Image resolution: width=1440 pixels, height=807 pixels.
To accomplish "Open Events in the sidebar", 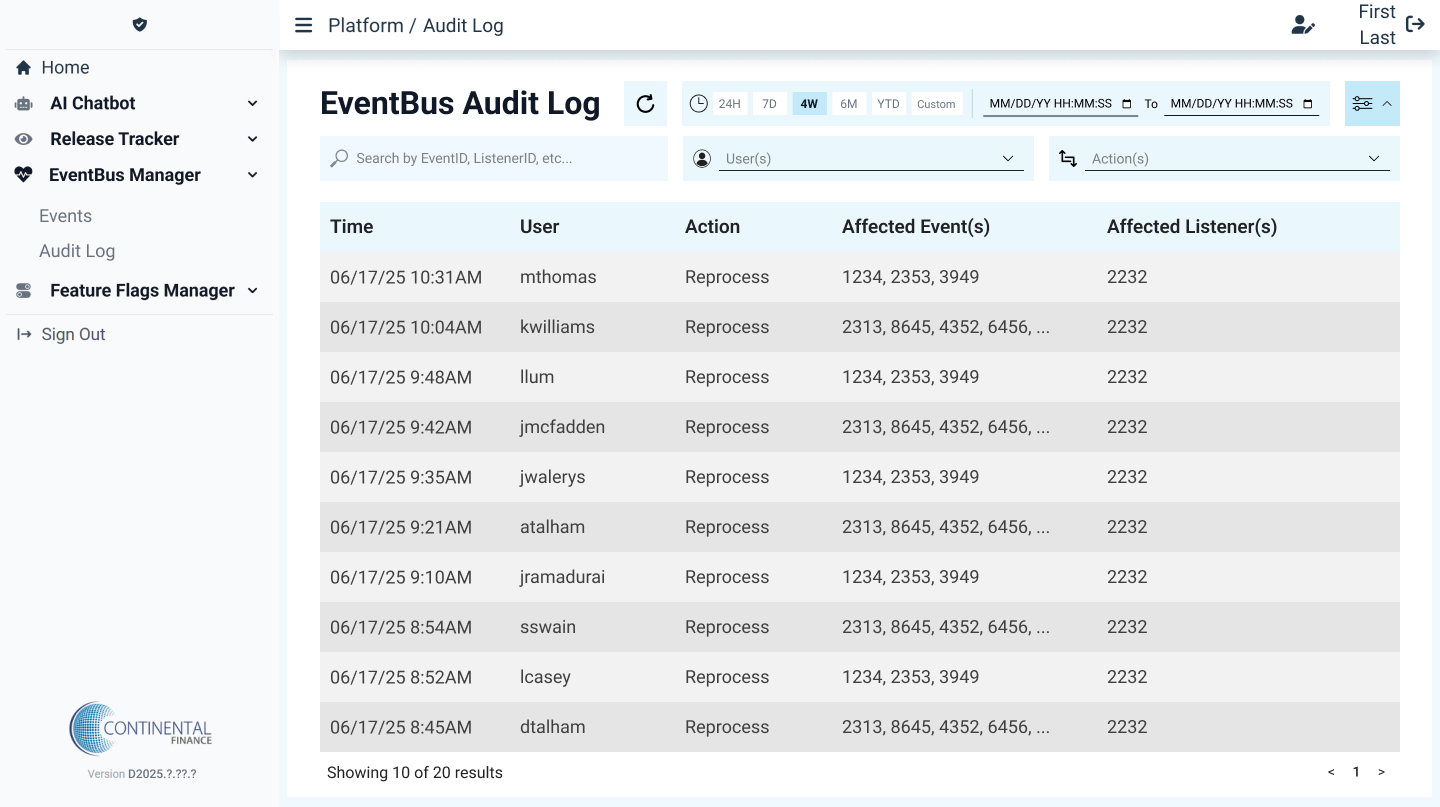I will [x=65, y=216].
